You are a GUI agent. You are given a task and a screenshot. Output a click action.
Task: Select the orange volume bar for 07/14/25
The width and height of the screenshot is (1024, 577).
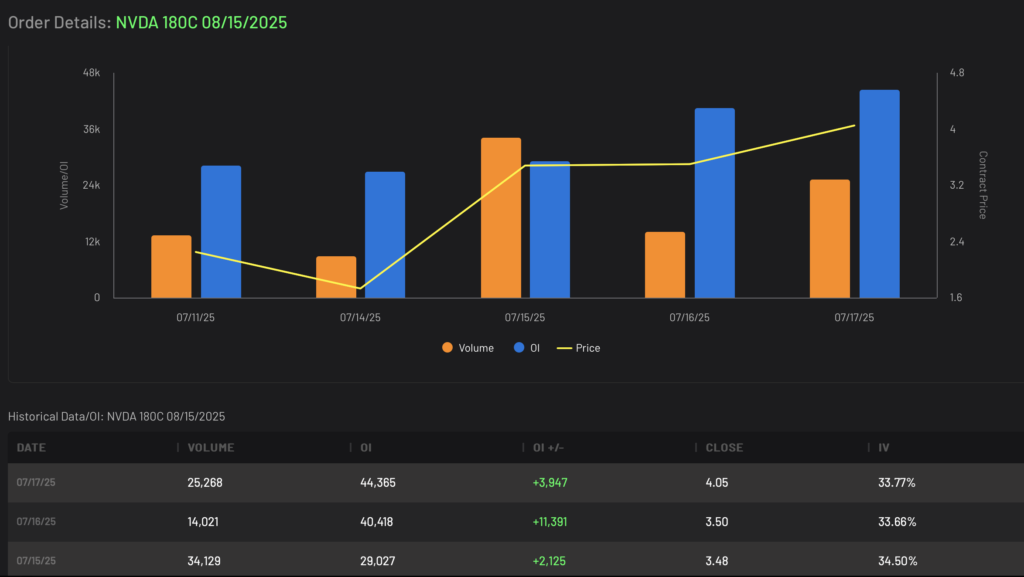point(336,277)
